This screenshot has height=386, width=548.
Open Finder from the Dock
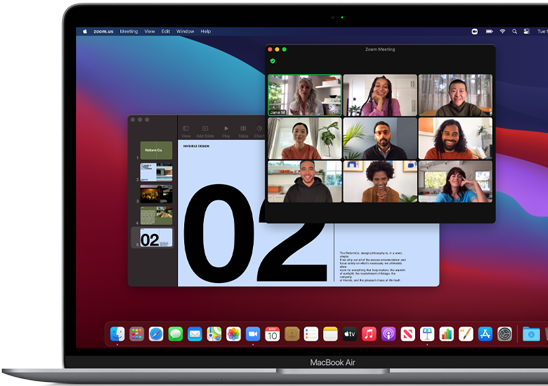pos(117,334)
